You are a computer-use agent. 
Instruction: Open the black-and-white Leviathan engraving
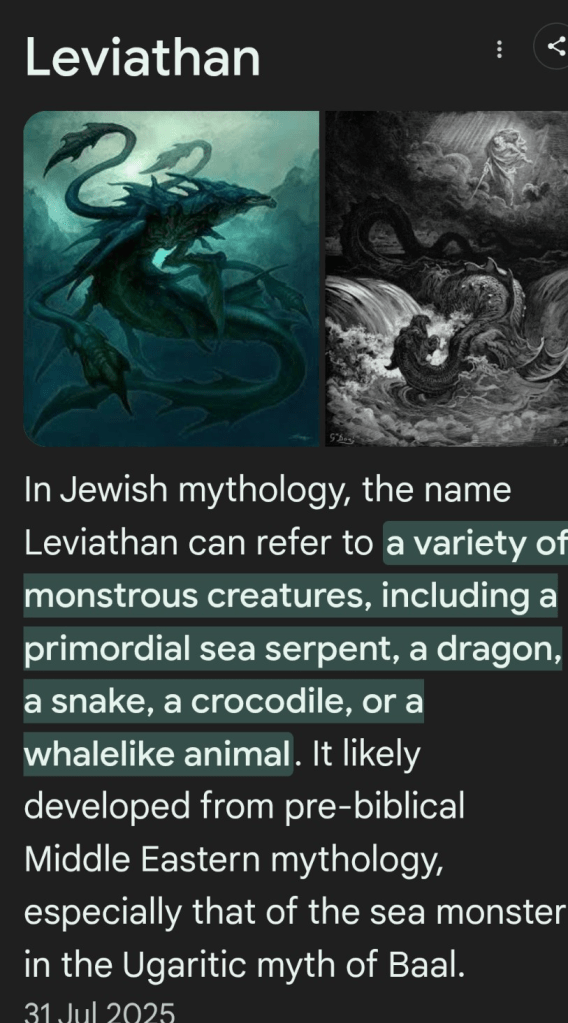(447, 279)
